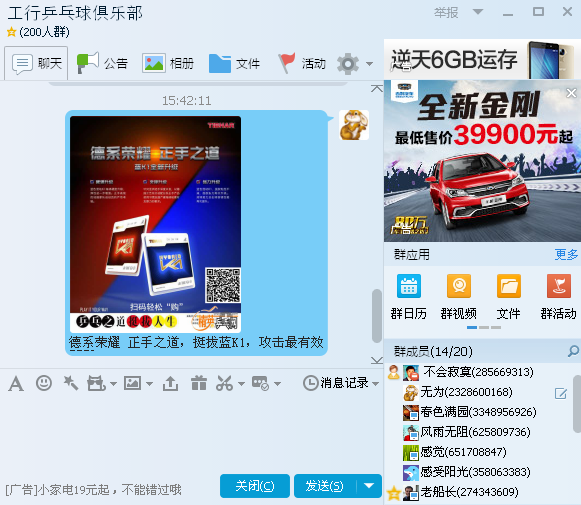Click the 举报 report link

click(446, 13)
